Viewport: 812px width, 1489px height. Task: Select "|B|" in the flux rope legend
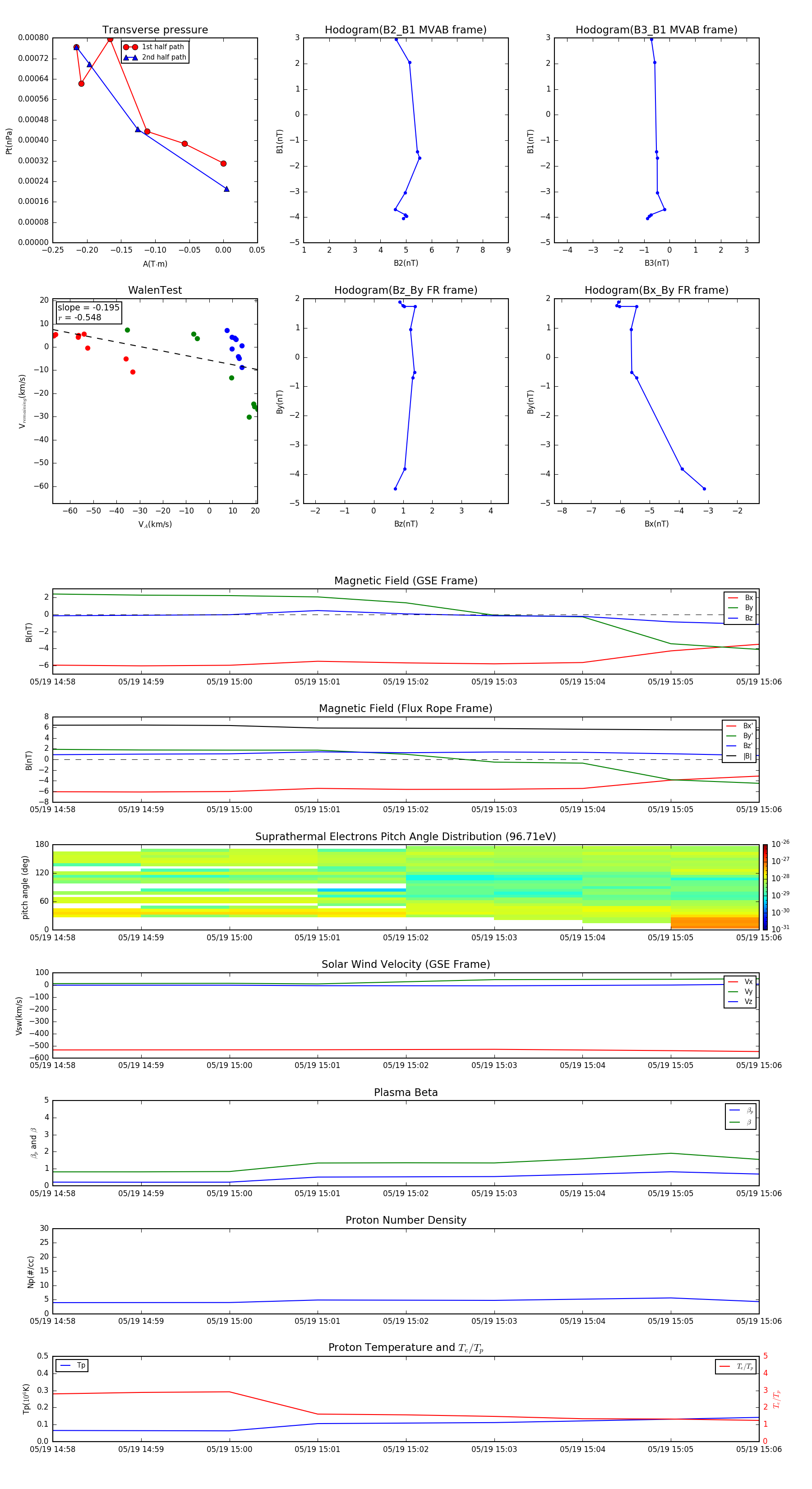740,756
